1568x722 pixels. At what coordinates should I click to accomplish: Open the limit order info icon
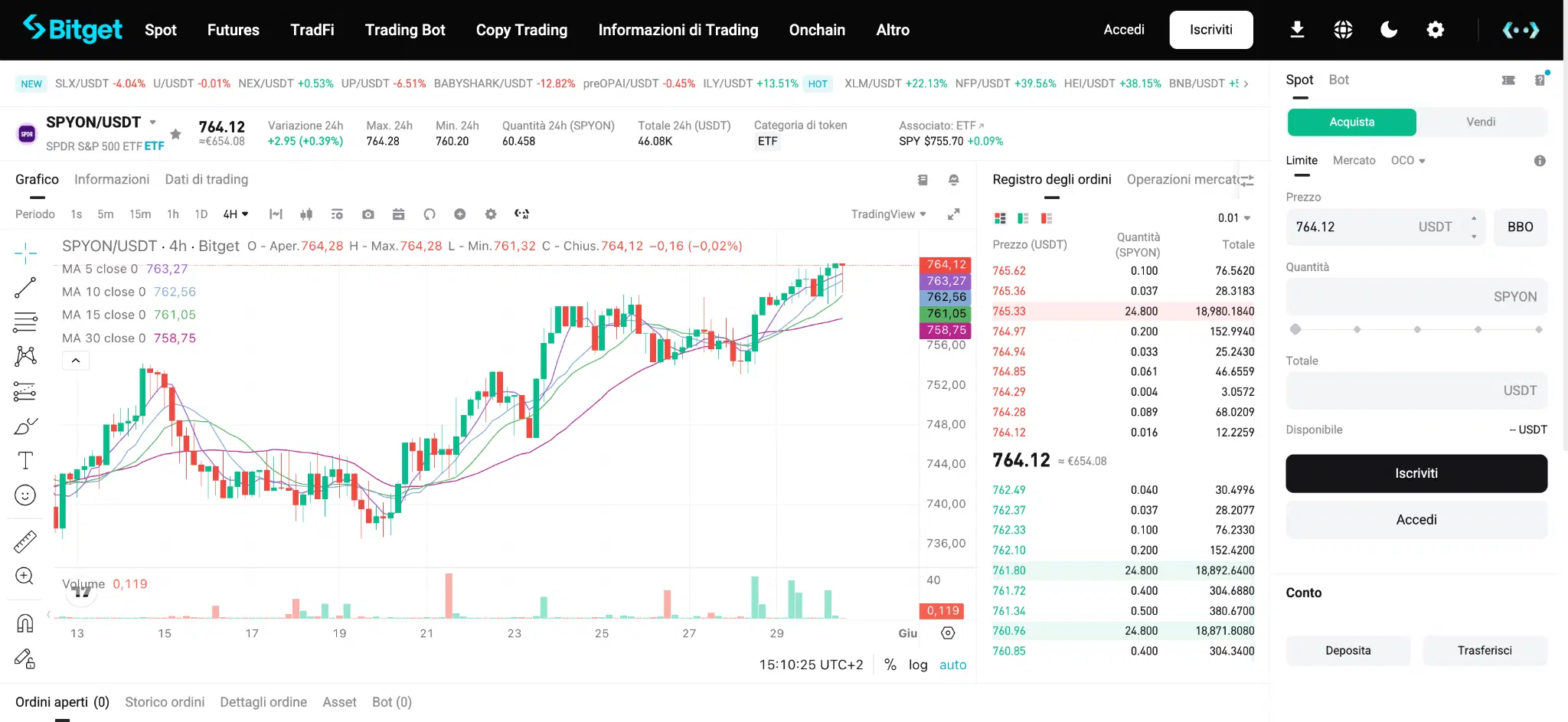tap(1540, 161)
